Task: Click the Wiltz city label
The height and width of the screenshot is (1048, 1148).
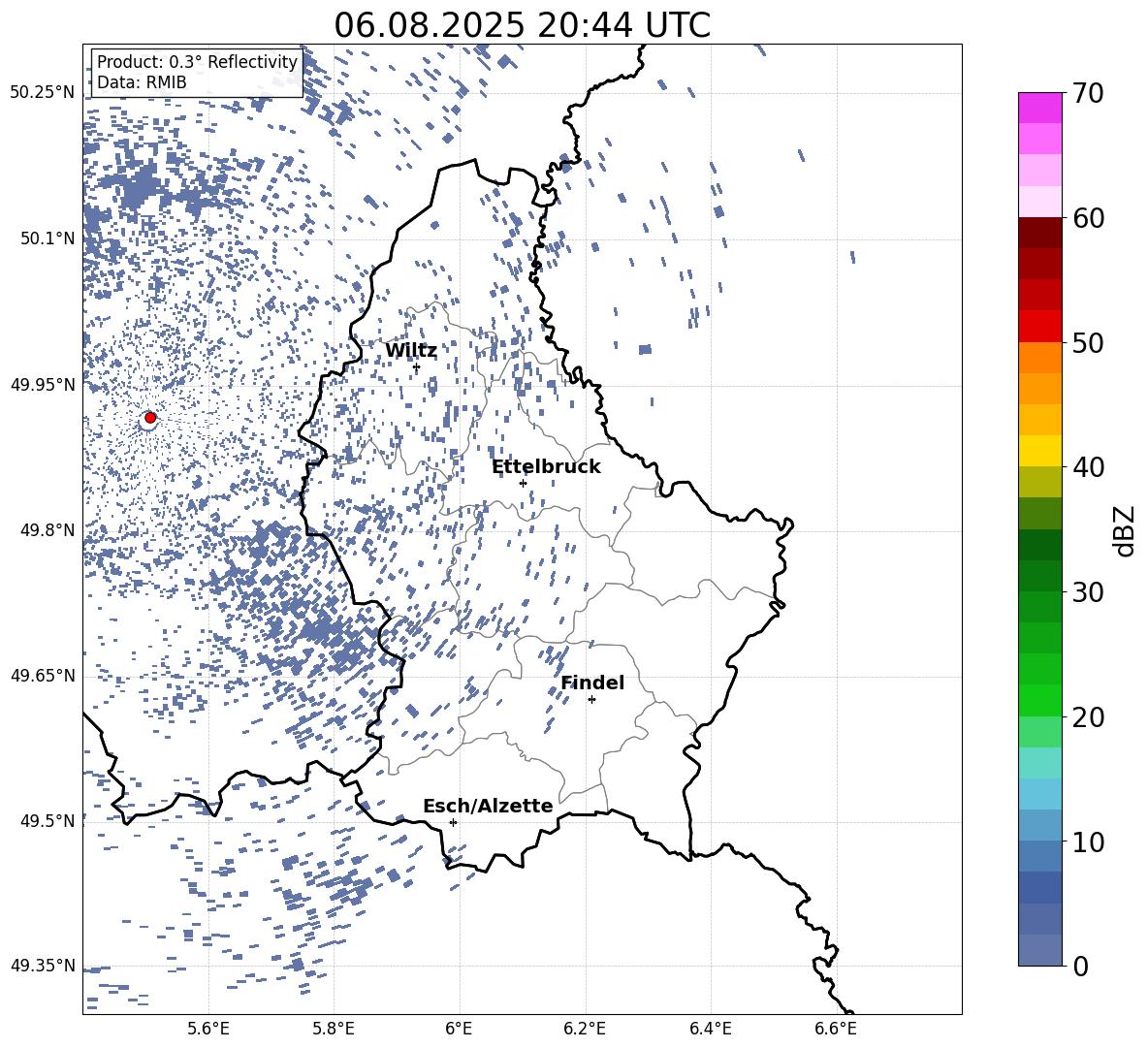Action: pyautogui.click(x=411, y=351)
